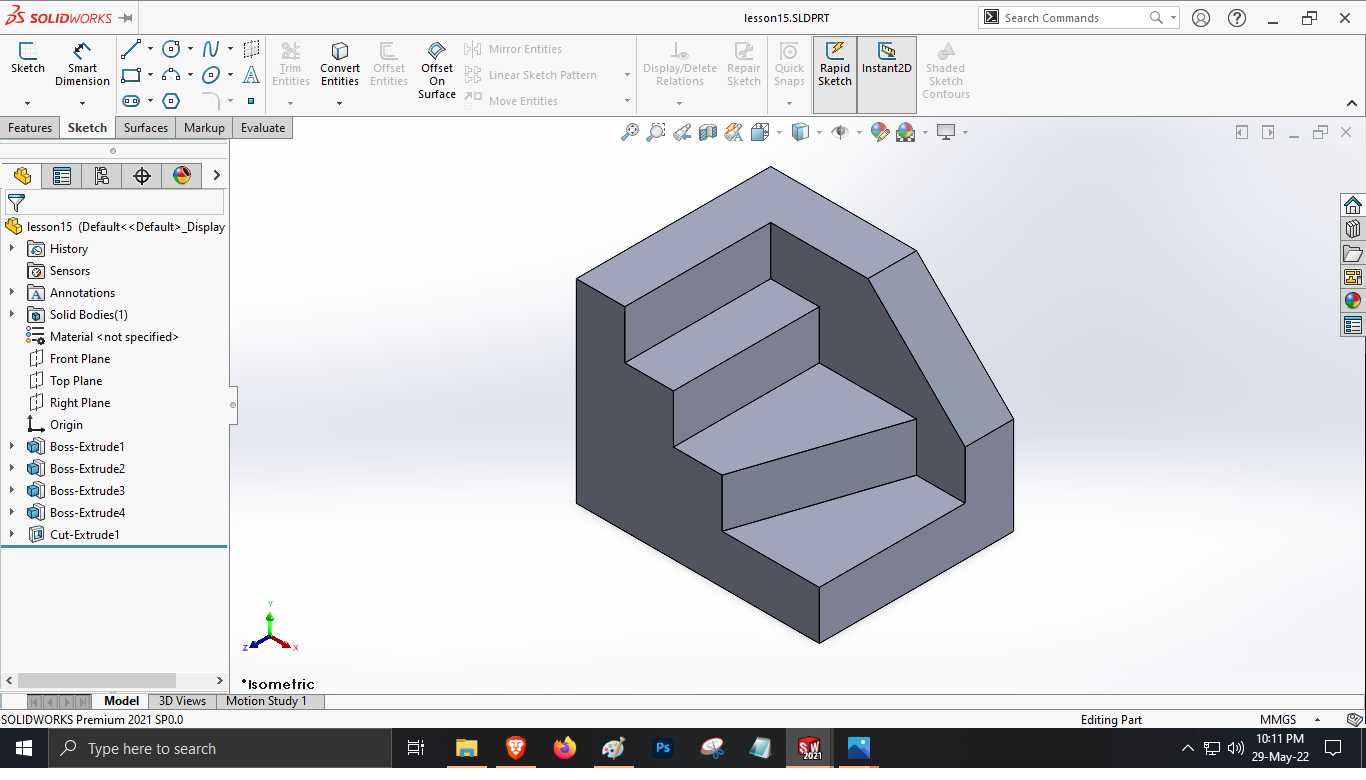Choose the Ellipse sketch tool
Screen dimensions: 1366x780
(211, 75)
